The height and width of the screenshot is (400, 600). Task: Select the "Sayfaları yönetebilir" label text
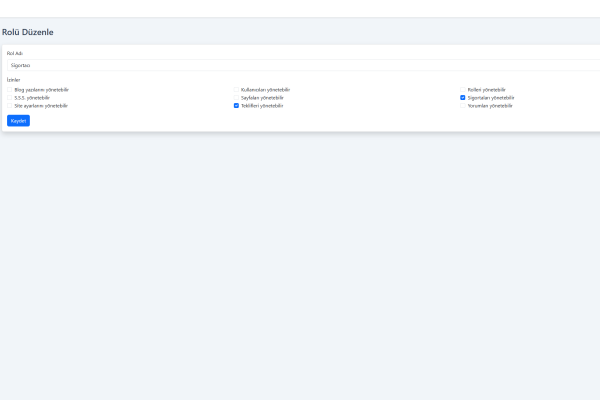pos(263,98)
